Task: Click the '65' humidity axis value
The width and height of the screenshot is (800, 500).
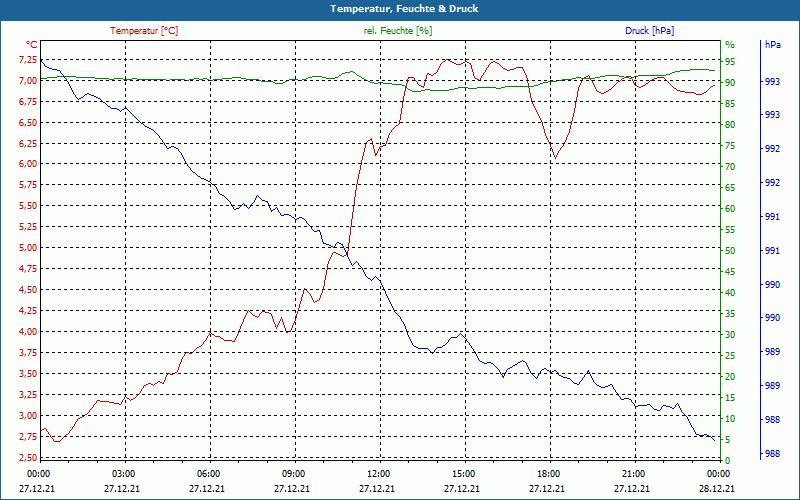Action: click(730, 188)
